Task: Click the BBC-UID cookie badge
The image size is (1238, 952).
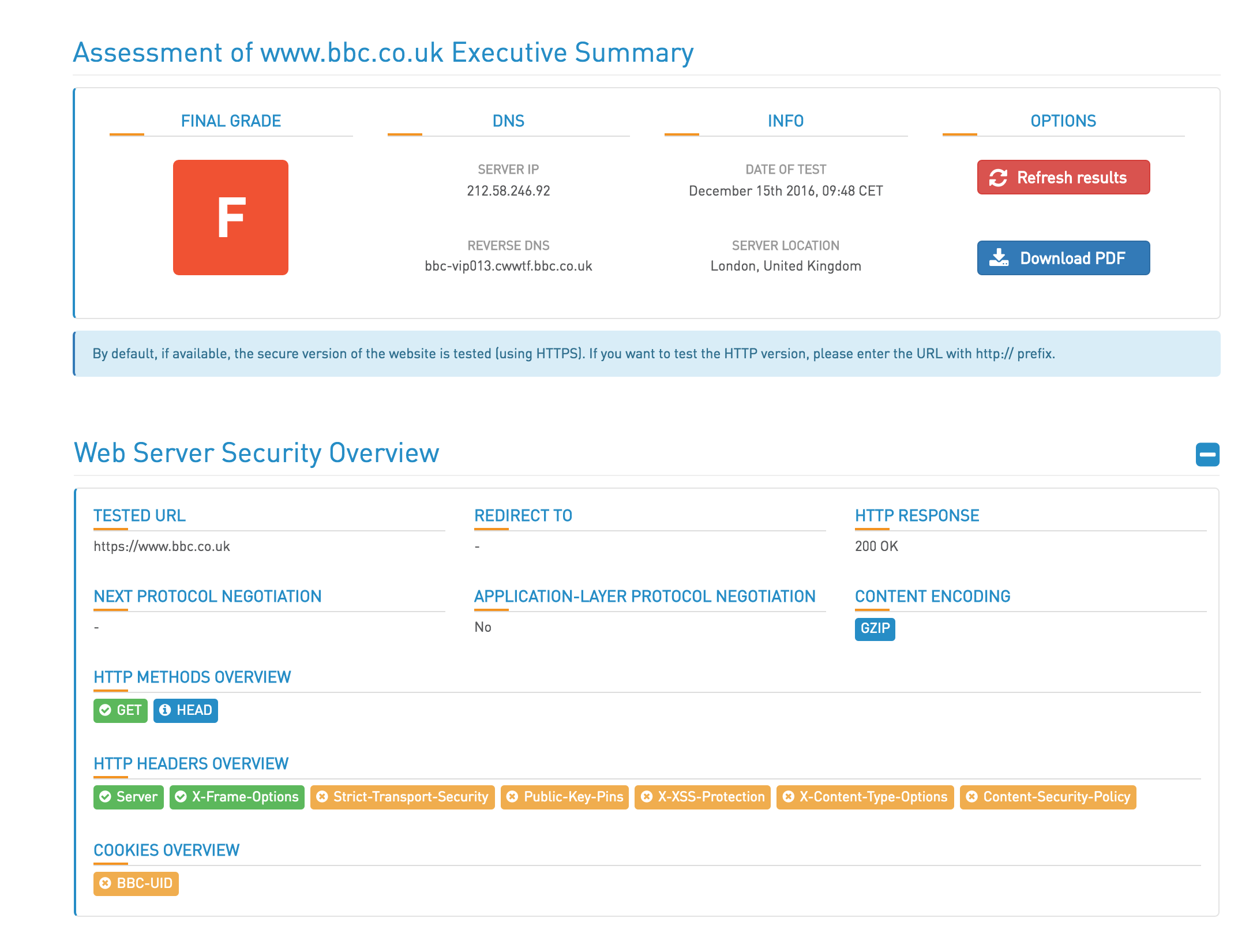Action: [136, 883]
